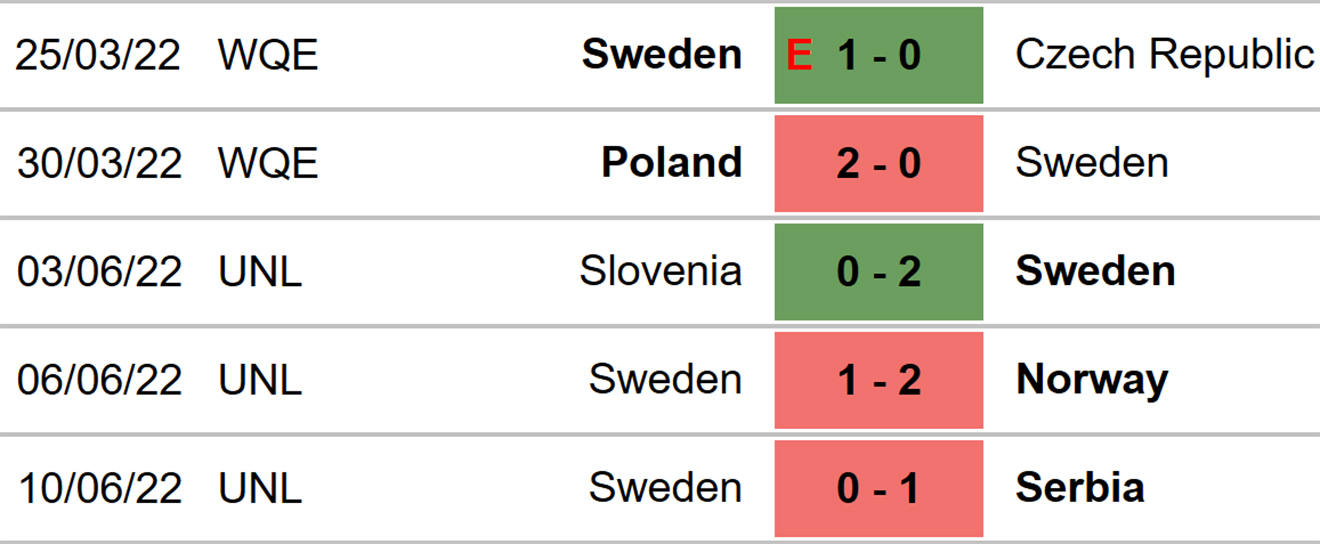Click bold Sweden in the Slovenia match
1320x544 pixels.
tap(1096, 272)
